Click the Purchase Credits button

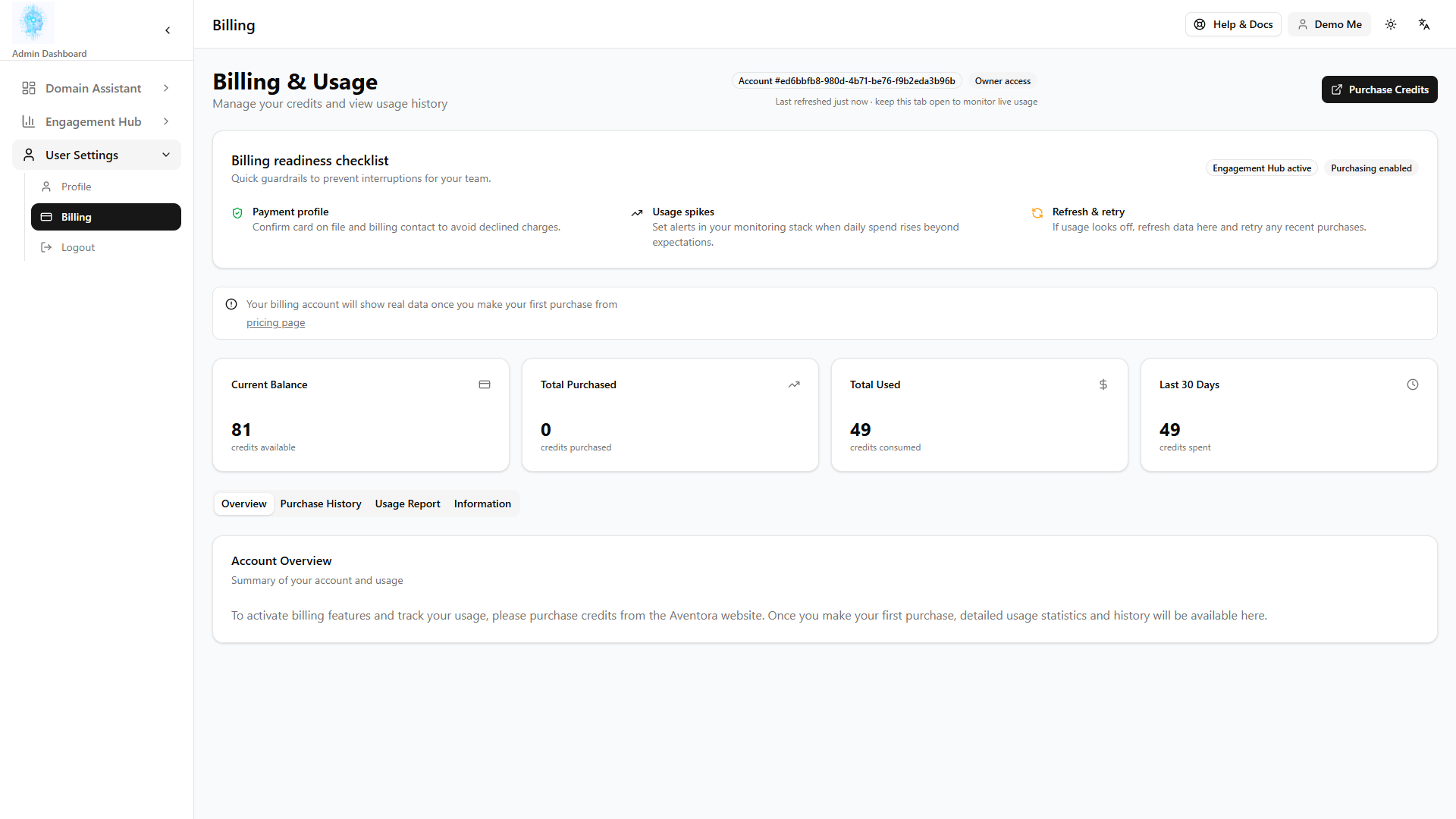(1379, 89)
